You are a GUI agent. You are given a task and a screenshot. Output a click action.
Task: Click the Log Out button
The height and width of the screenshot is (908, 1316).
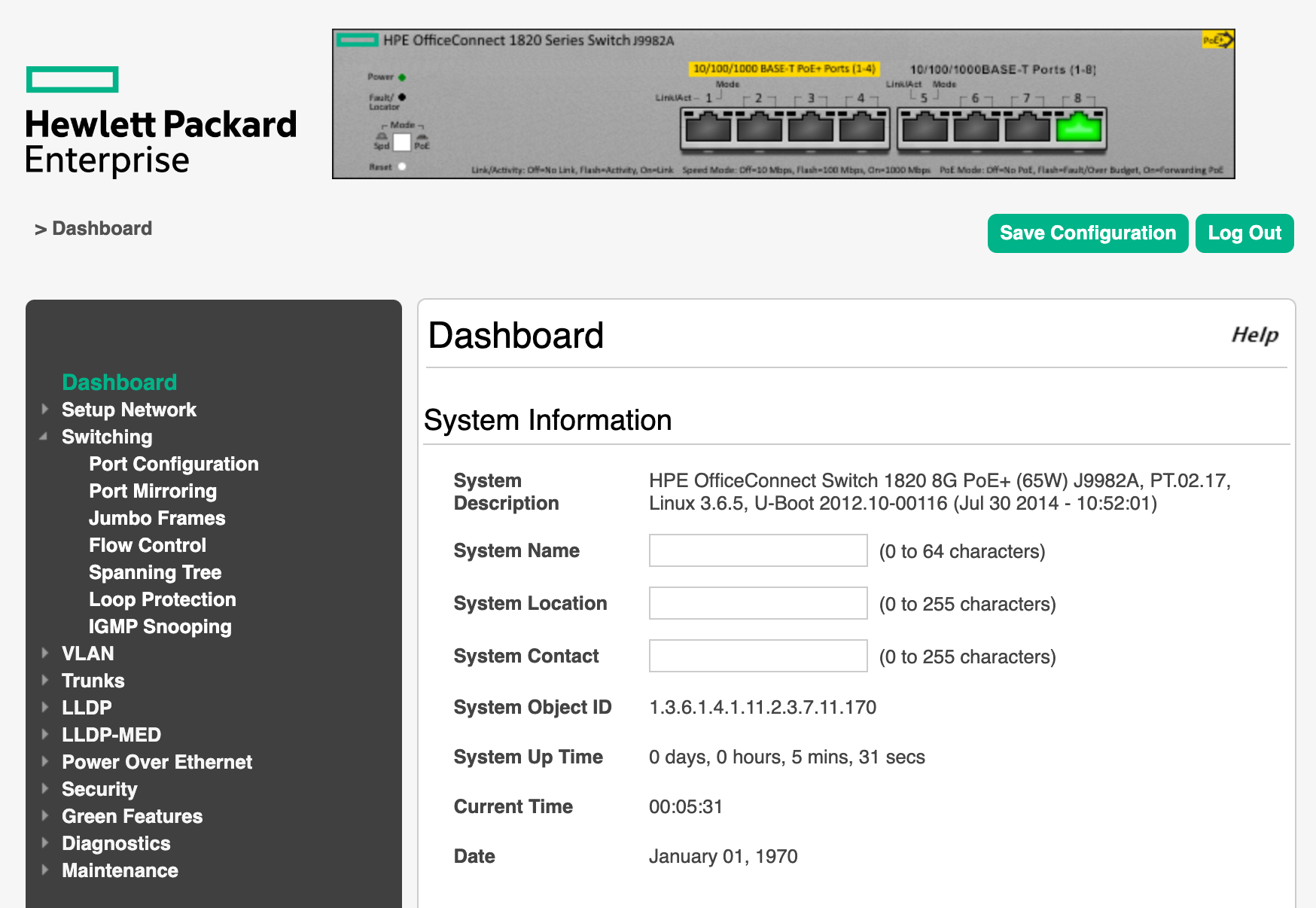(1244, 233)
